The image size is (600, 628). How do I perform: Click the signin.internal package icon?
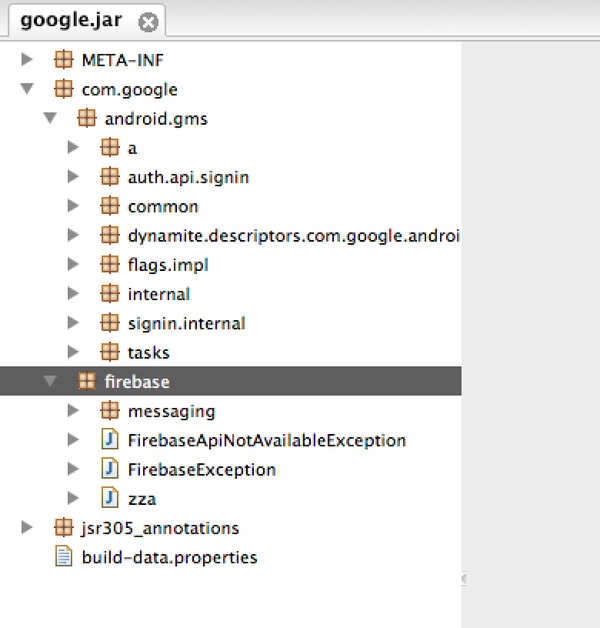coord(110,323)
